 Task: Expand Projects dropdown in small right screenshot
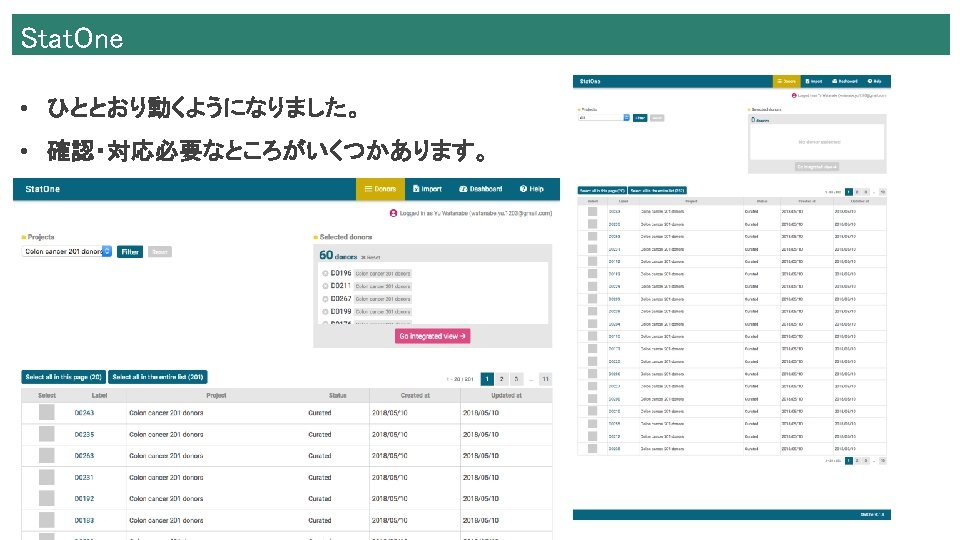click(604, 118)
